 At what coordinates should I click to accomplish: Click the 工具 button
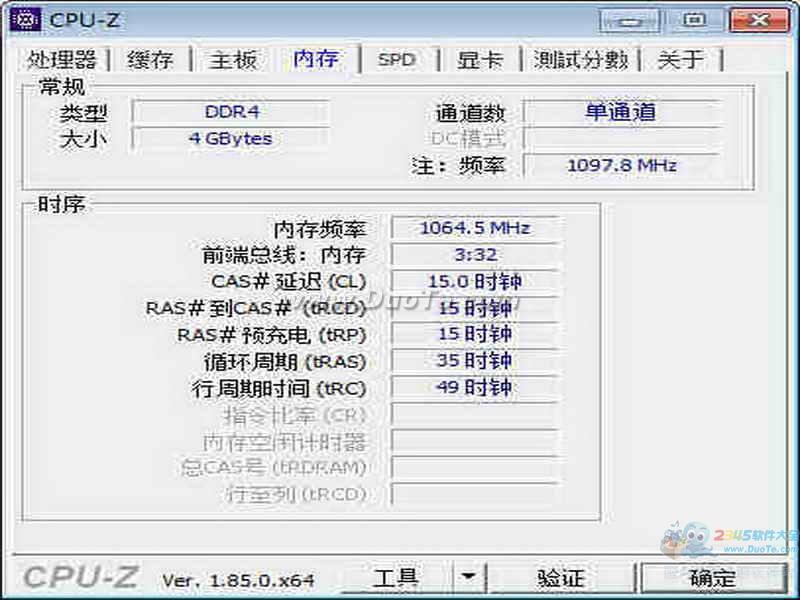[396, 577]
